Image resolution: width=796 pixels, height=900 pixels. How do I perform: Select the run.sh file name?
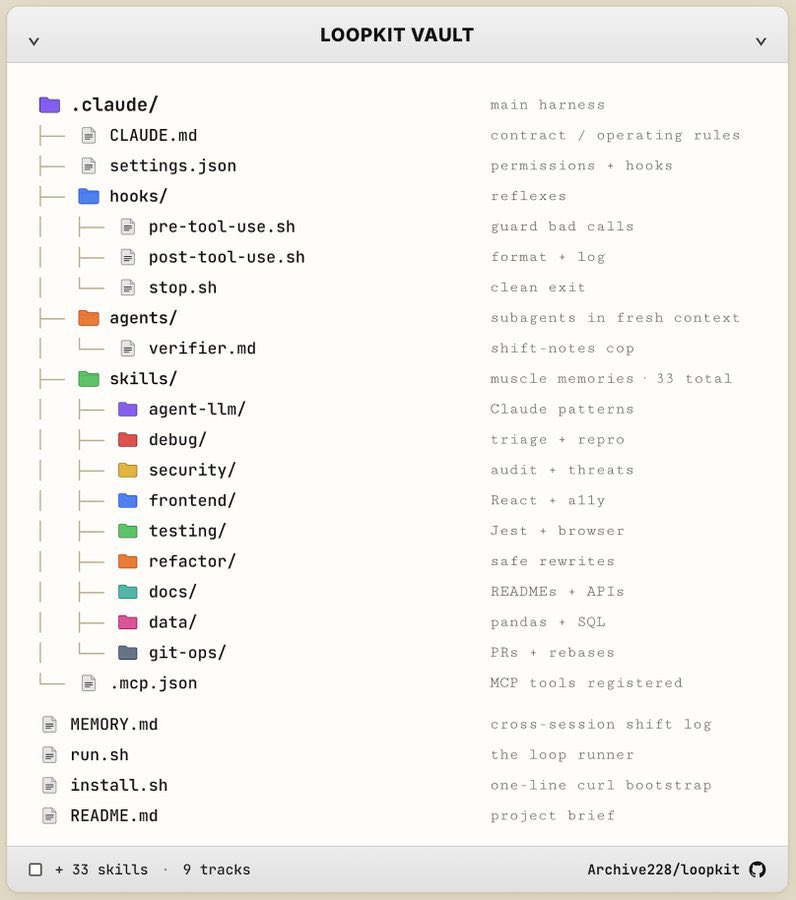(99, 755)
